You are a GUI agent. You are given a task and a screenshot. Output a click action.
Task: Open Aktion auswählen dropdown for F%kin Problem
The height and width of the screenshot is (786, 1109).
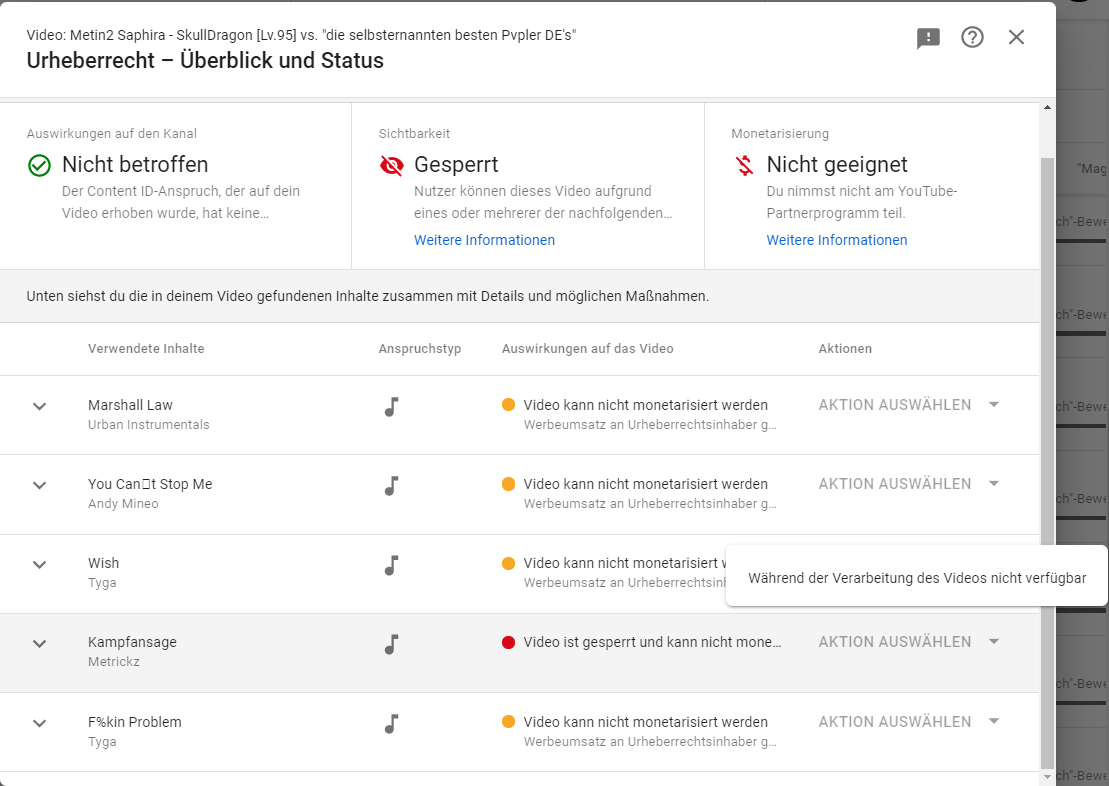point(910,722)
